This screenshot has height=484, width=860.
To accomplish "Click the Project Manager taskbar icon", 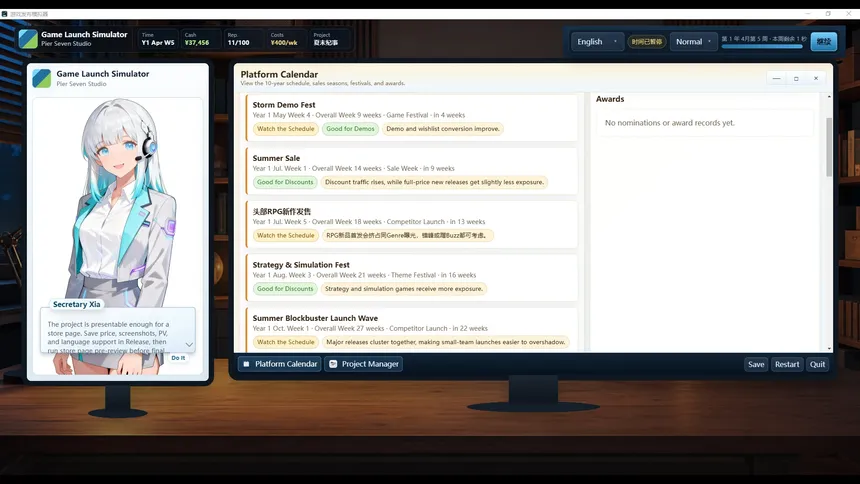I will coord(333,364).
